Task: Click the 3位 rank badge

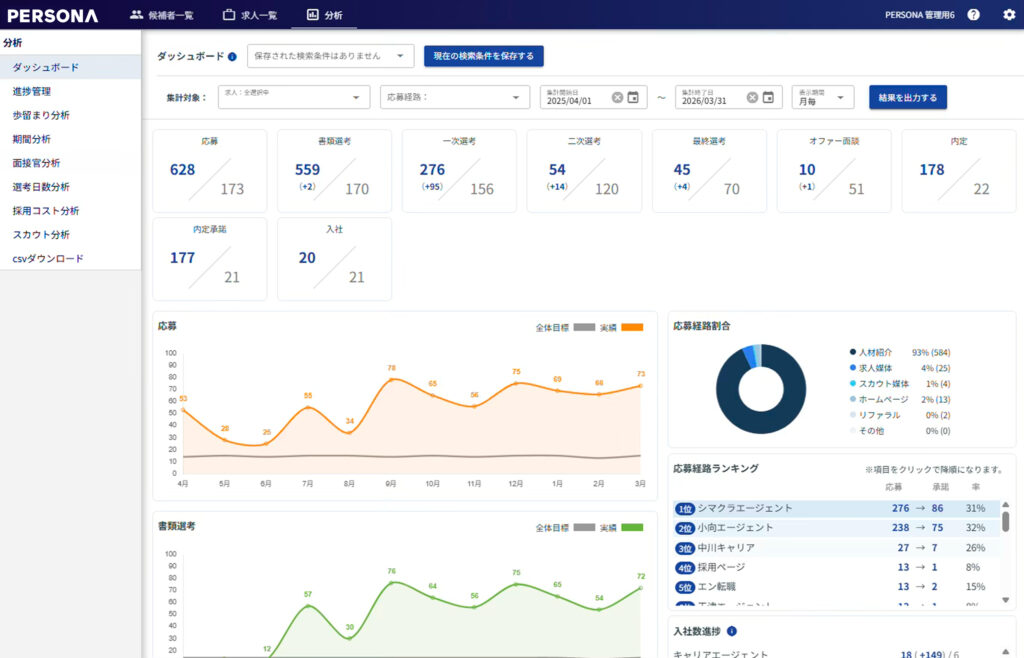Action: coord(684,548)
